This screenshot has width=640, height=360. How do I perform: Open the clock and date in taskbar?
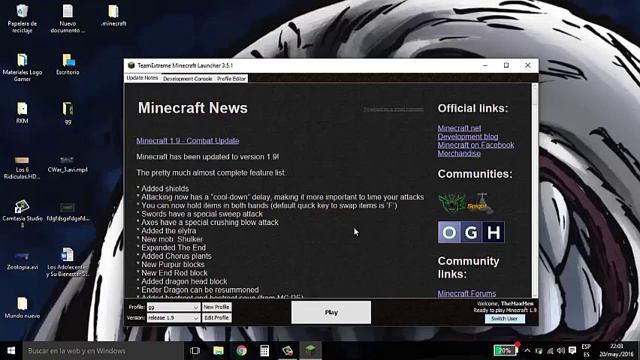click(x=616, y=351)
